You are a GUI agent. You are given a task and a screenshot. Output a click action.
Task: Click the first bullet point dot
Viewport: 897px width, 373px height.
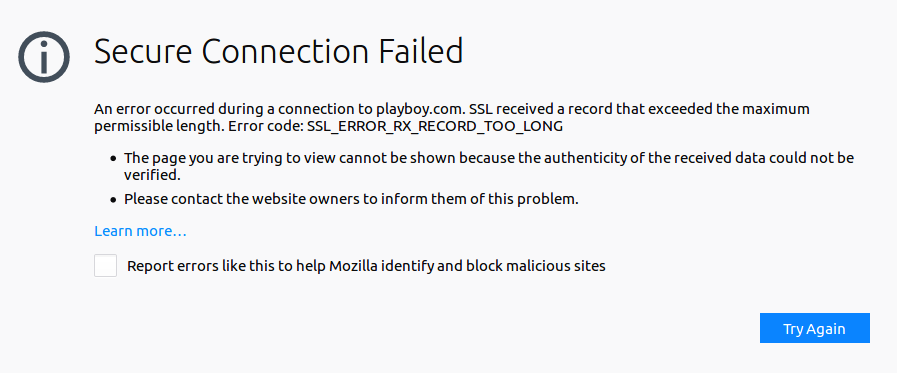[x=114, y=158]
